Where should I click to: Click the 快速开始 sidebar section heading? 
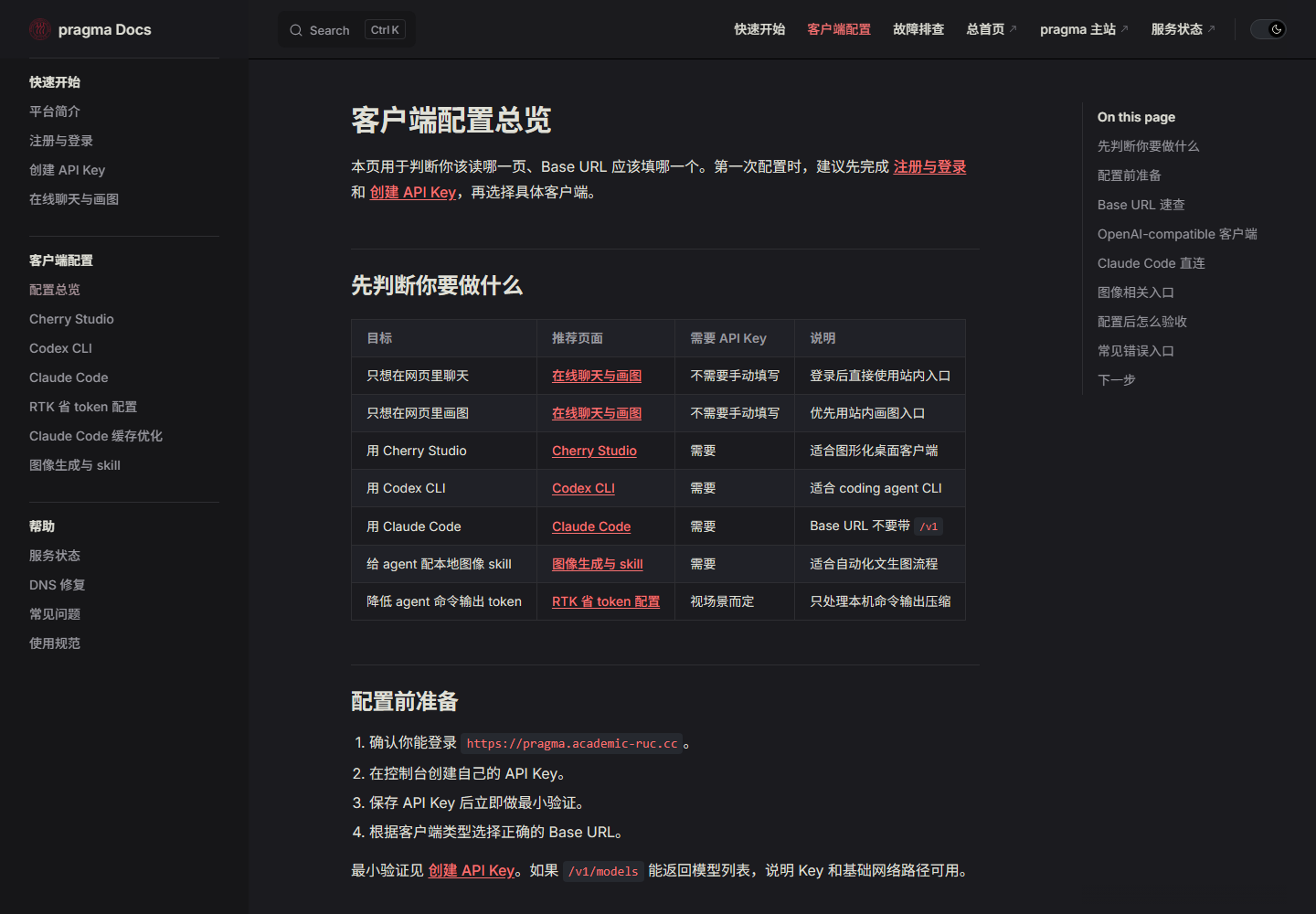click(x=55, y=82)
